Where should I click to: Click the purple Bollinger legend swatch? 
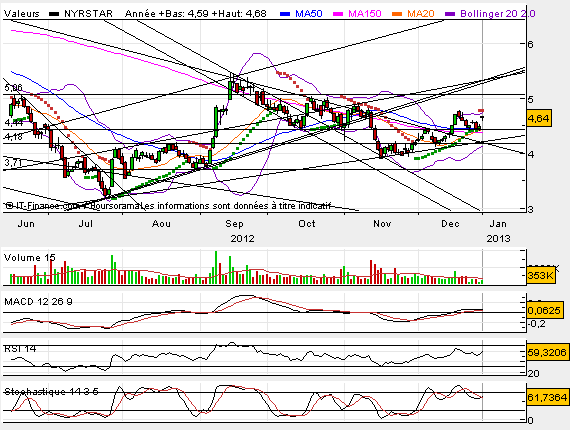pyautogui.click(x=450, y=14)
